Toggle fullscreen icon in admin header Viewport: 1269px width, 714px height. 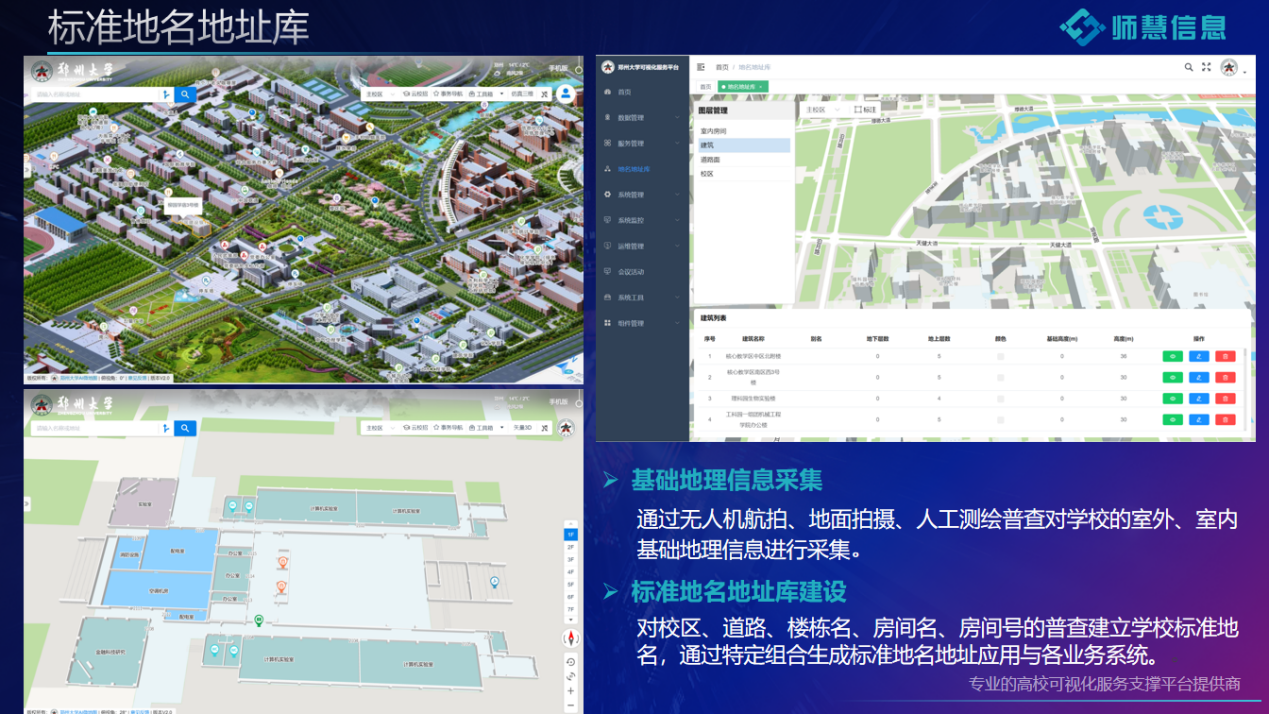tap(1206, 67)
